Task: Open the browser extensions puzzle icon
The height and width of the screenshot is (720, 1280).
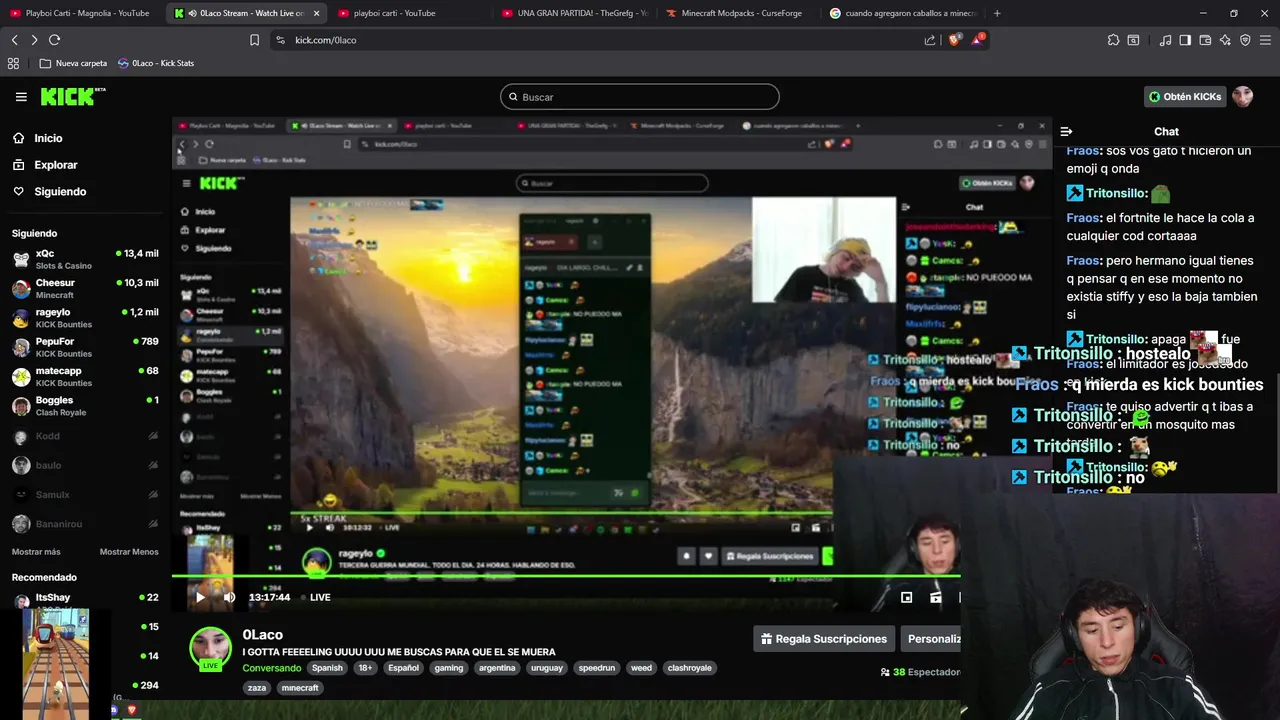Action: click(1113, 40)
